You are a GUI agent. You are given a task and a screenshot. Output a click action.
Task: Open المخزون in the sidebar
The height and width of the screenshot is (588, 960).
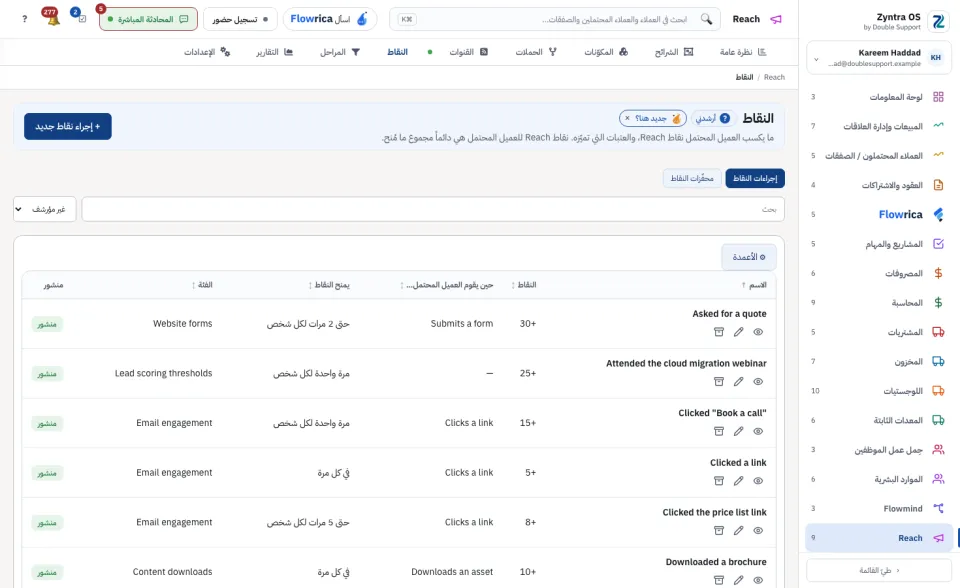pyautogui.click(x=878, y=361)
